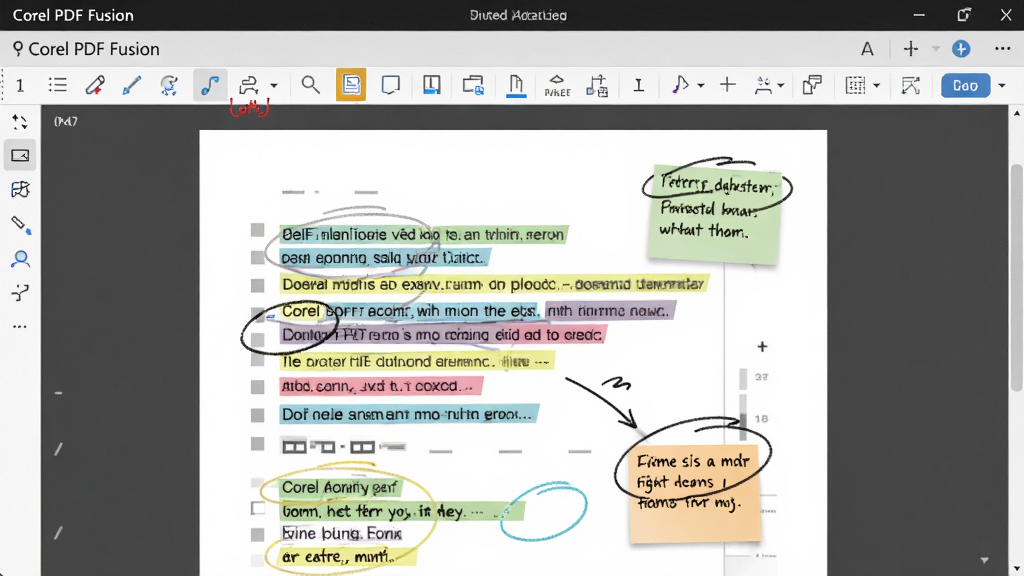Select the orange sticky note
The height and width of the screenshot is (576, 1024).
[695, 493]
